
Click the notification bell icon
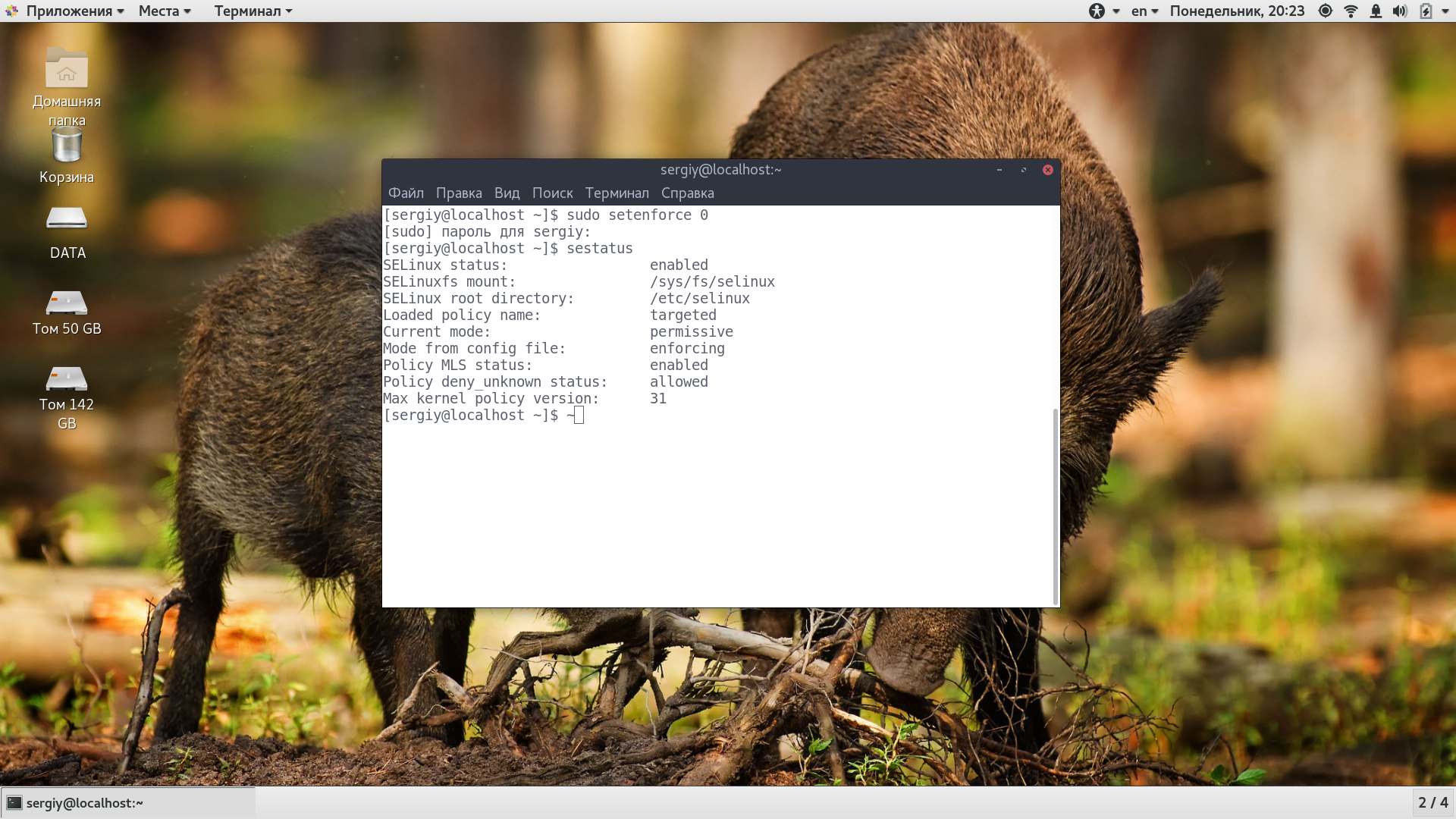[x=1376, y=11]
